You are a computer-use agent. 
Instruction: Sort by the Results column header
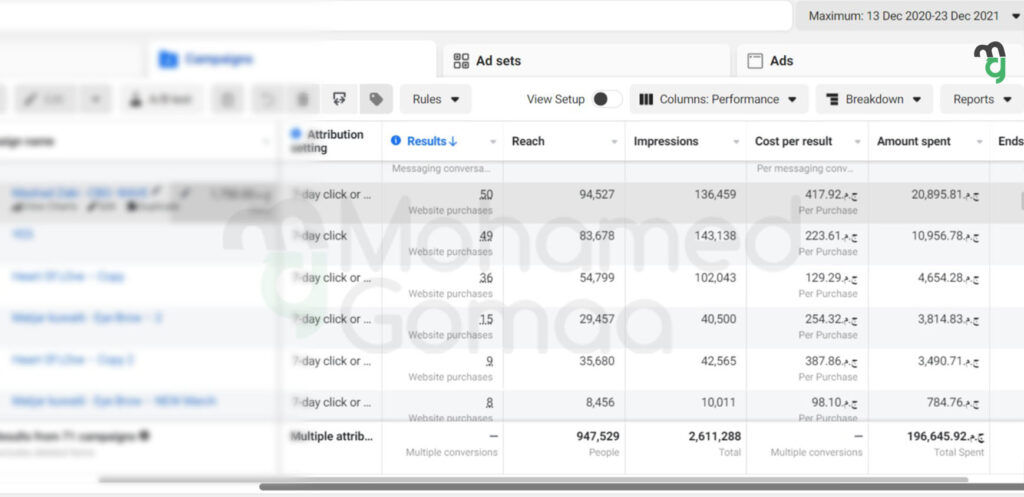coord(432,141)
